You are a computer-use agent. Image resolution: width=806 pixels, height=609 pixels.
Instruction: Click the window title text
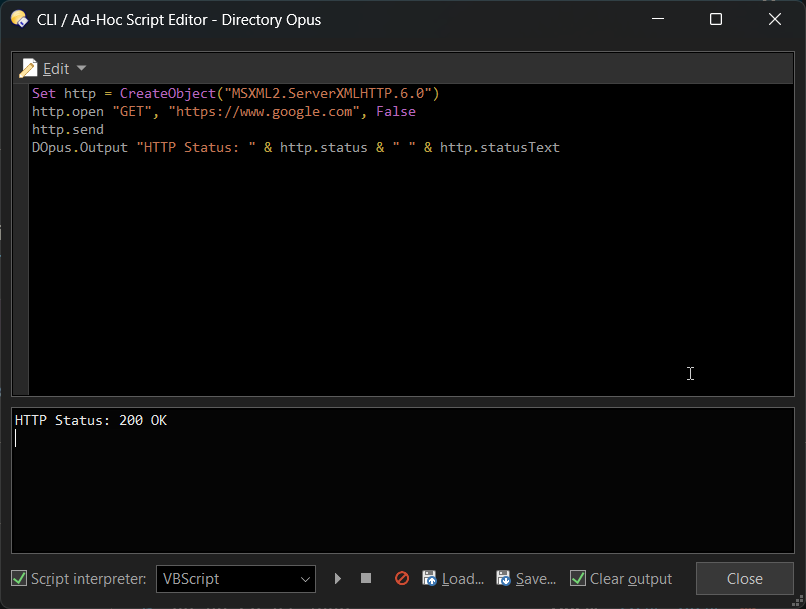coord(179,20)
